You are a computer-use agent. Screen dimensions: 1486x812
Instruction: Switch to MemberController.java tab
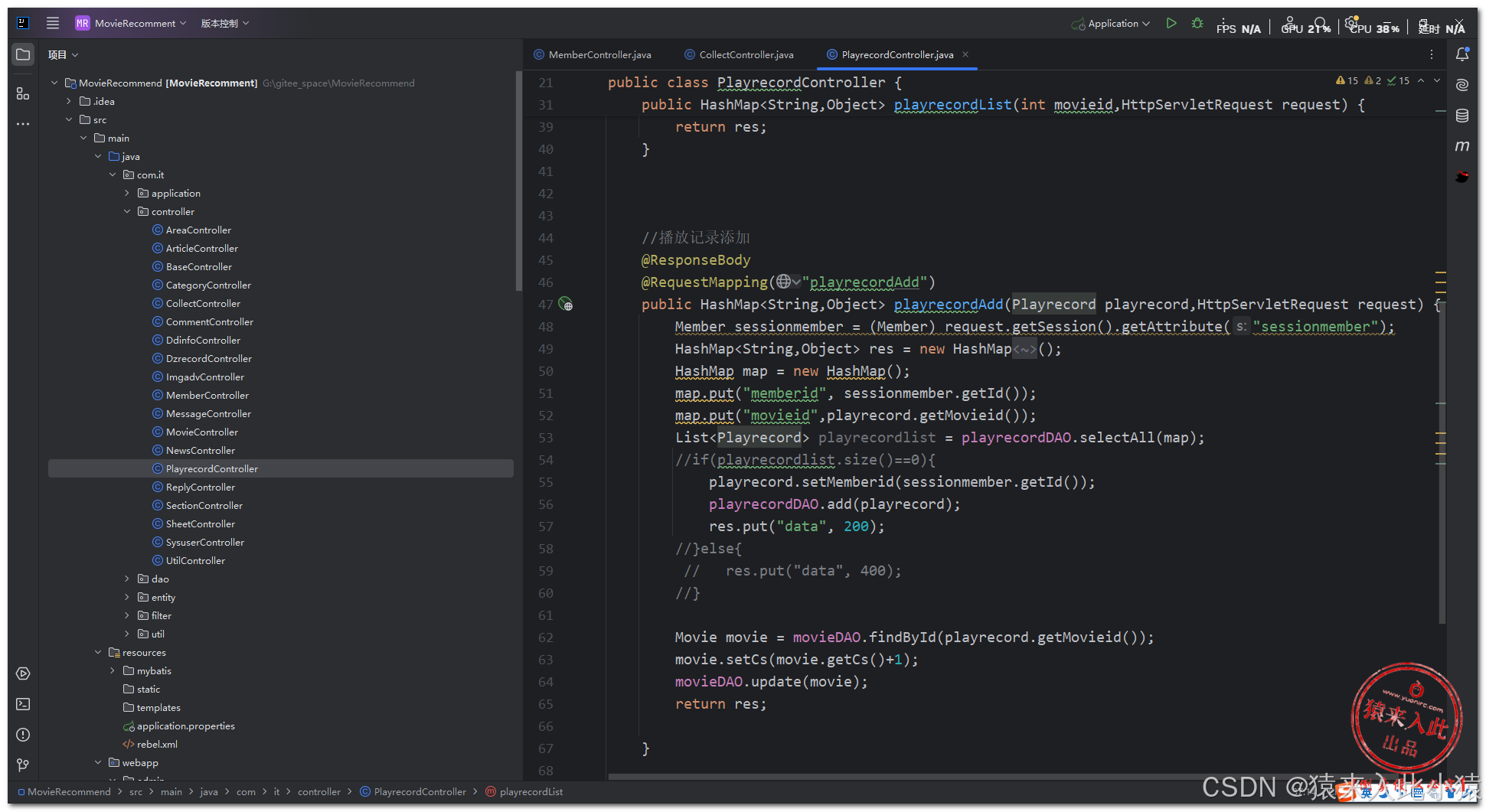coord(593,54)
